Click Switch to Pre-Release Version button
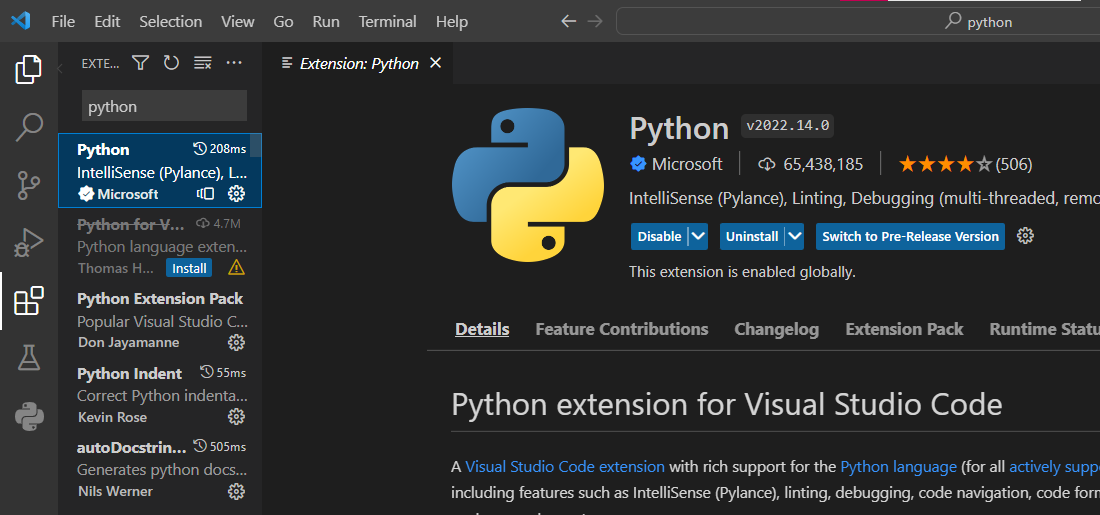This screenshot has width=1100, height=515. click(x=910, y=237)
